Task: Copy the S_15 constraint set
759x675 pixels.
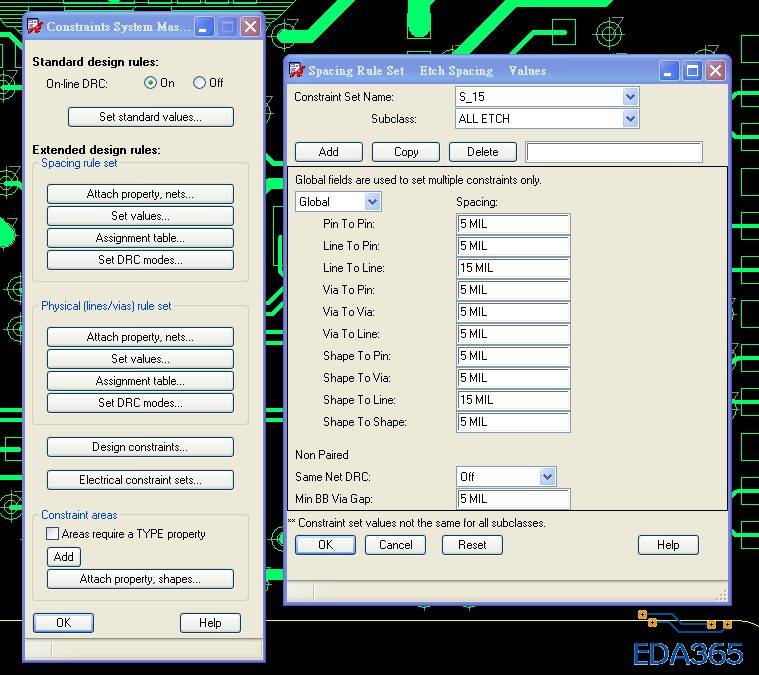Action: (406, 152)
